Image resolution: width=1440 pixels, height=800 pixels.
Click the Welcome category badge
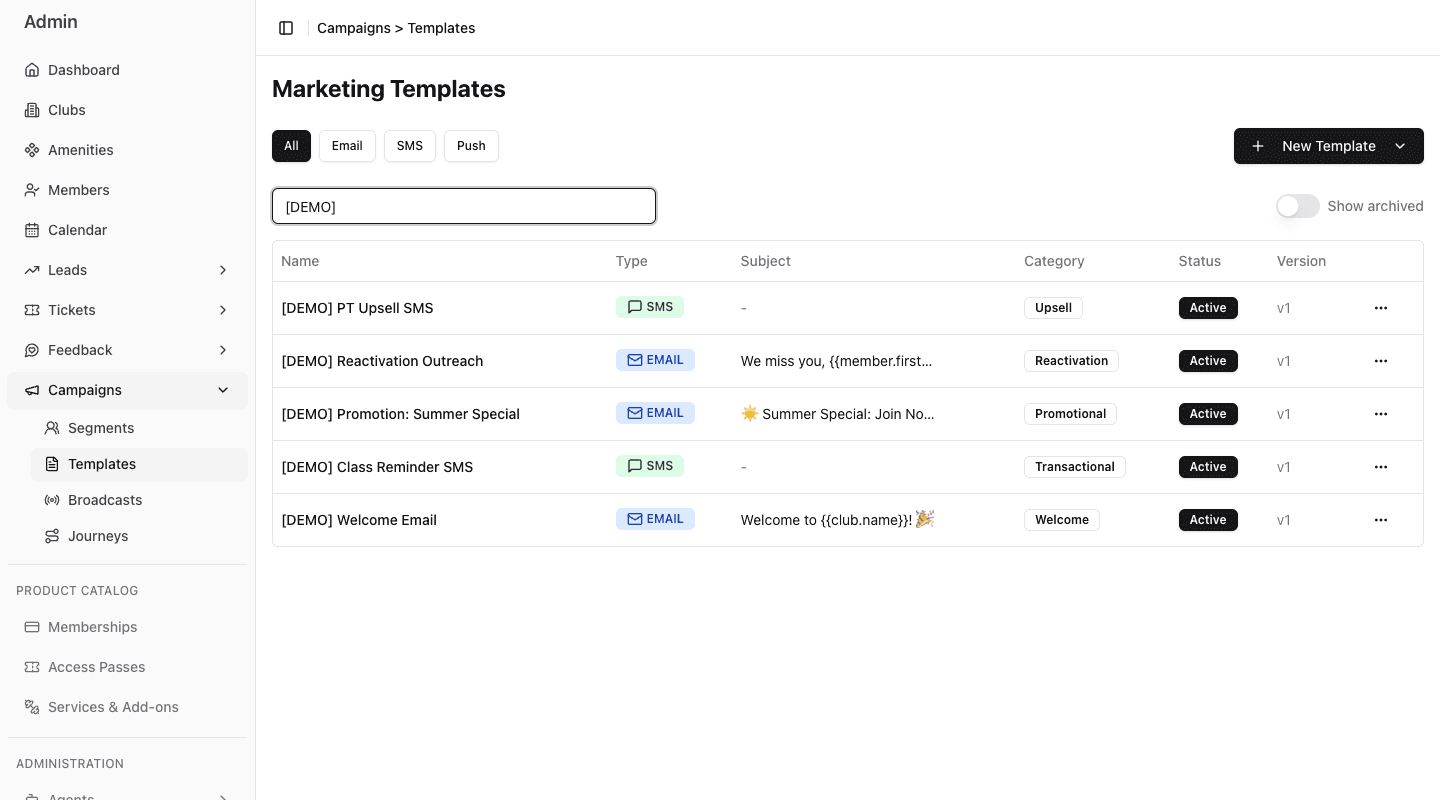pyautogui.click(x=1062, y=520)
